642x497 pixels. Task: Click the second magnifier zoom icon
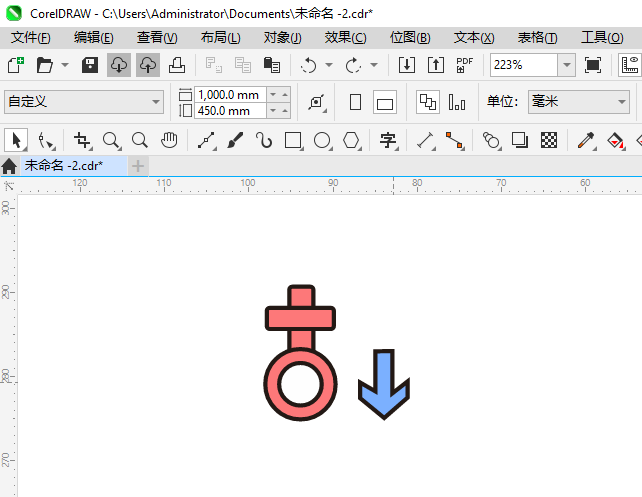click(x=140, y=140)
